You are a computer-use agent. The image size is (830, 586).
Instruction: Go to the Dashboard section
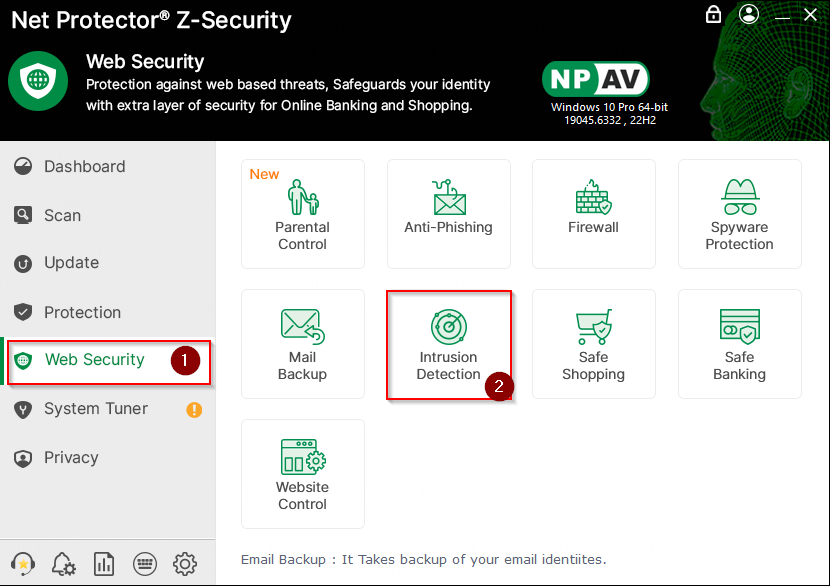(84, 166)
